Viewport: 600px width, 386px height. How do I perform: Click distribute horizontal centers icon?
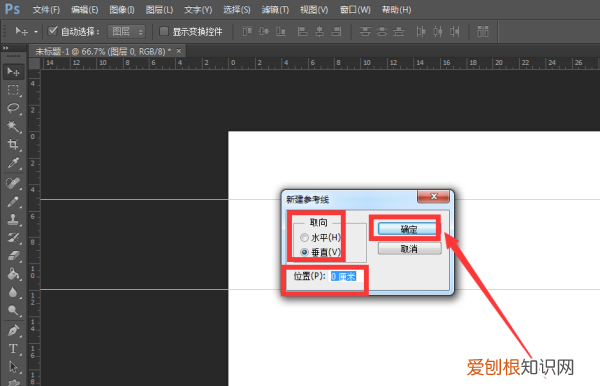(x=438, y=31)
